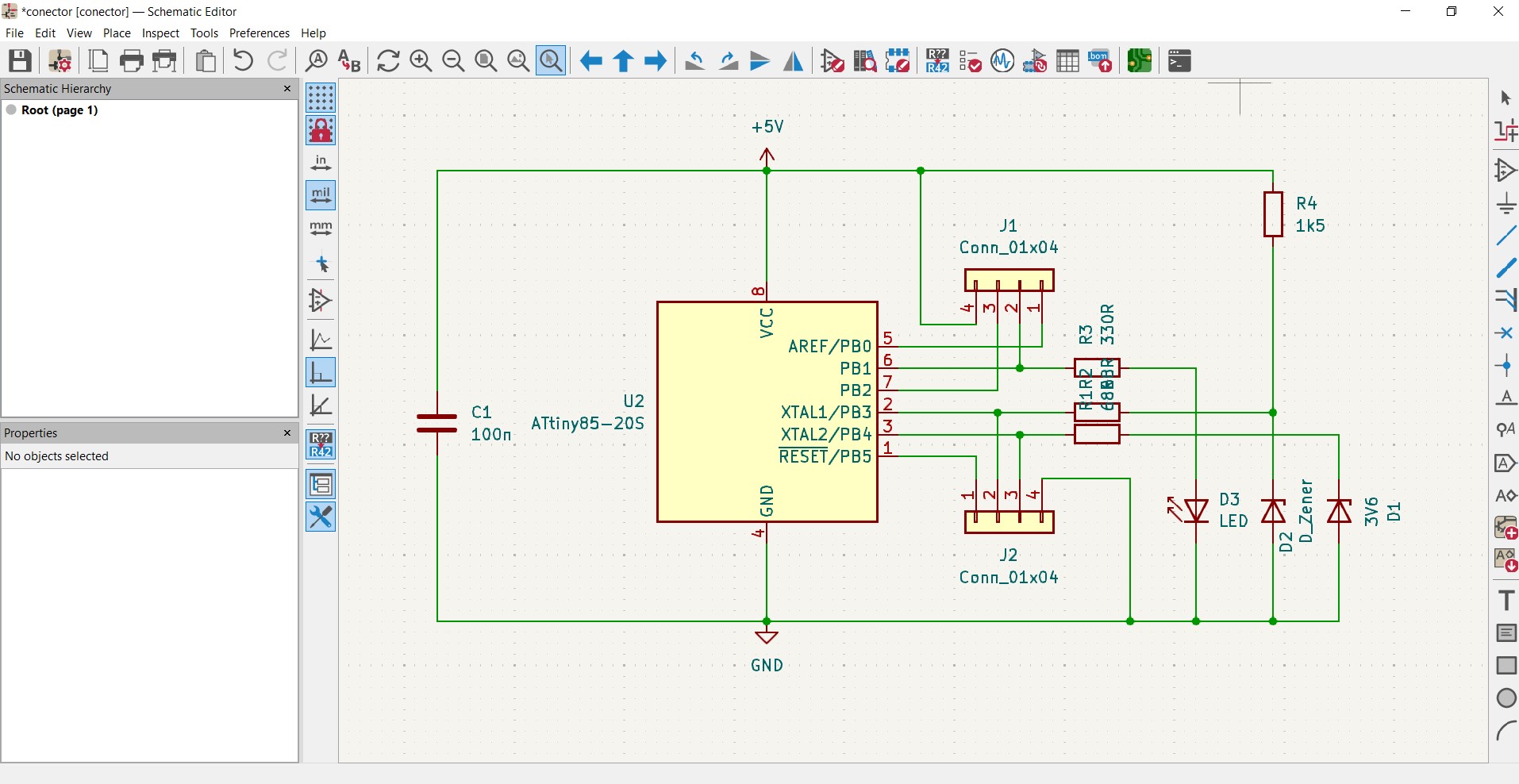Select the Add Symbol tool

point(1506,170)
